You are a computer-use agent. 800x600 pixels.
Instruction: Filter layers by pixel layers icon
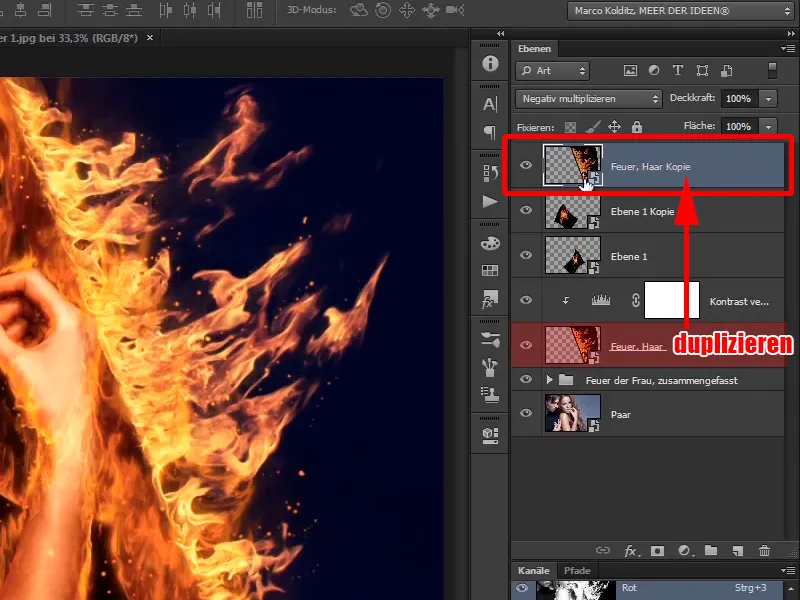[630, 71]
